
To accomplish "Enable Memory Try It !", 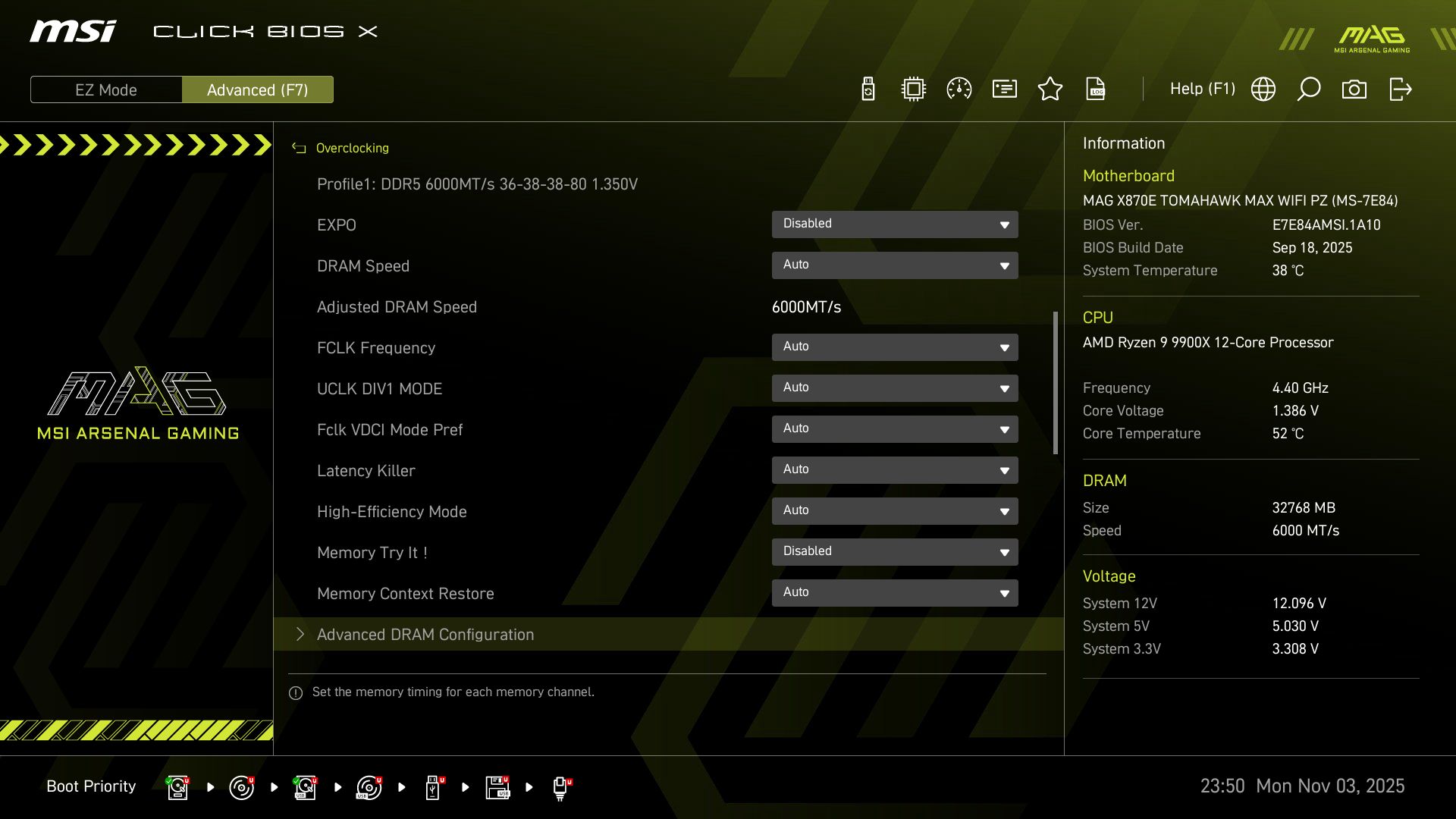I will tap(895, 551).
